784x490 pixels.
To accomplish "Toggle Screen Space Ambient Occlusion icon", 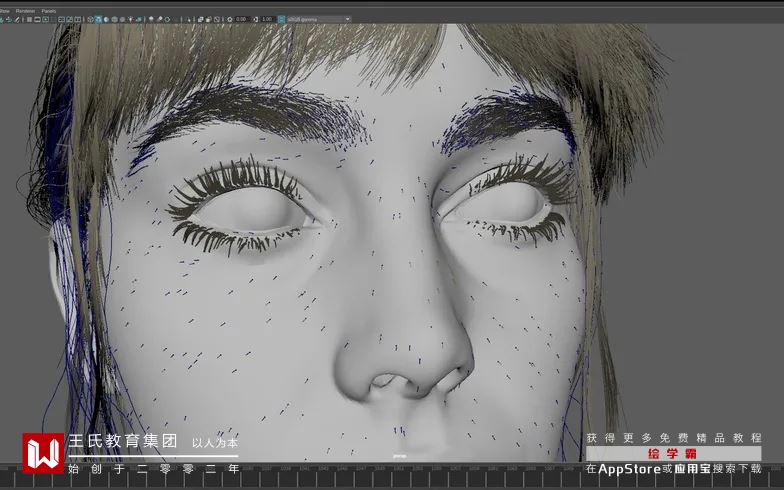I will point(151,20).
